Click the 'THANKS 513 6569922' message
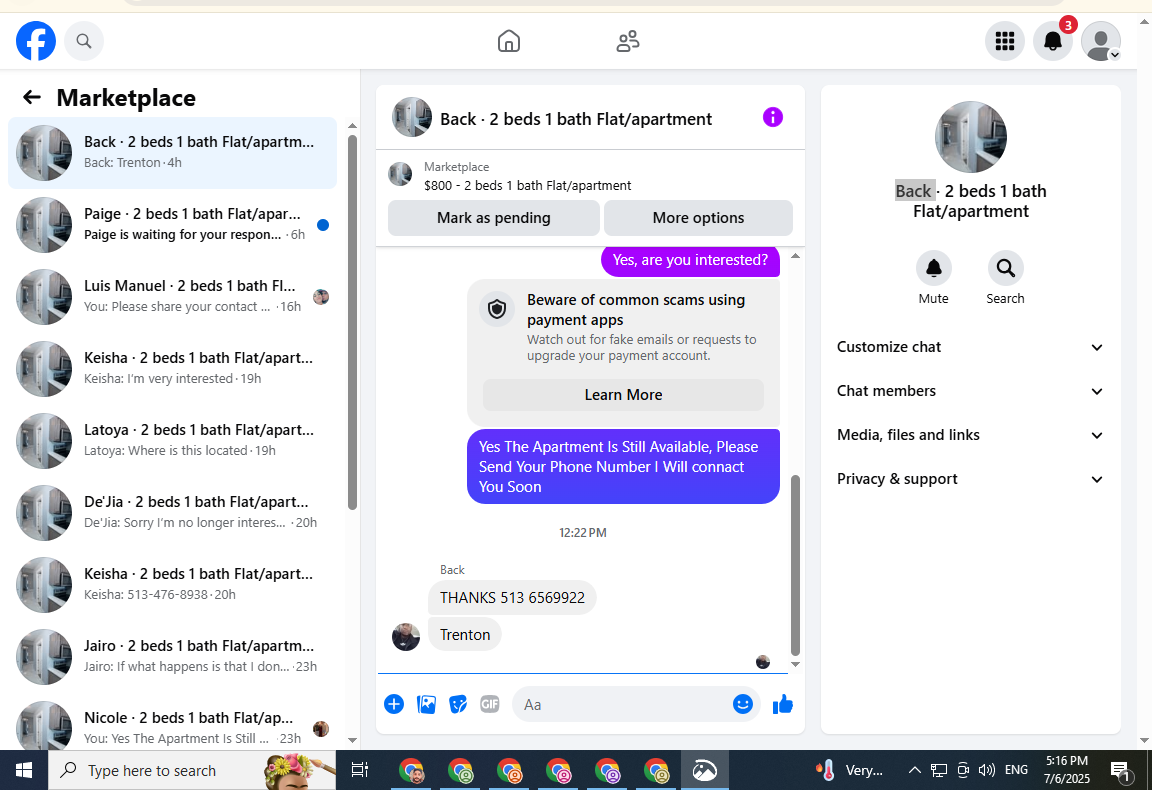Image resolution: width=1152 pixels, height=790 pixels. 512,597
